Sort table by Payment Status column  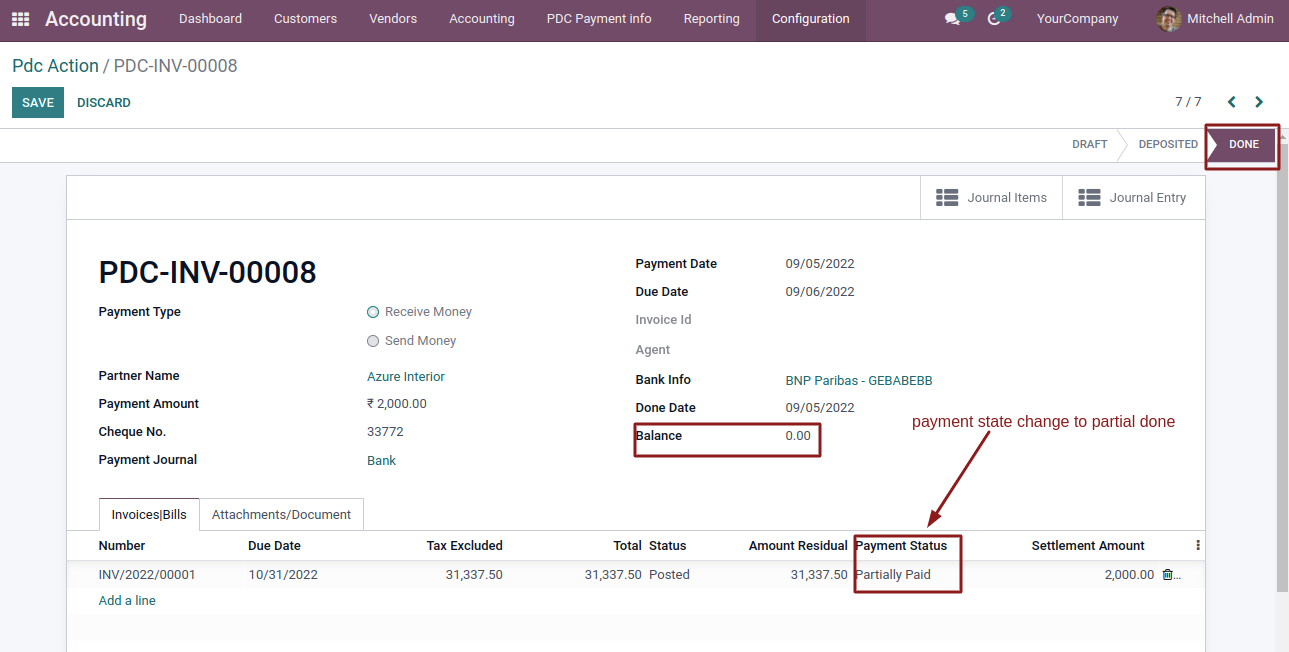click(901, 546)
